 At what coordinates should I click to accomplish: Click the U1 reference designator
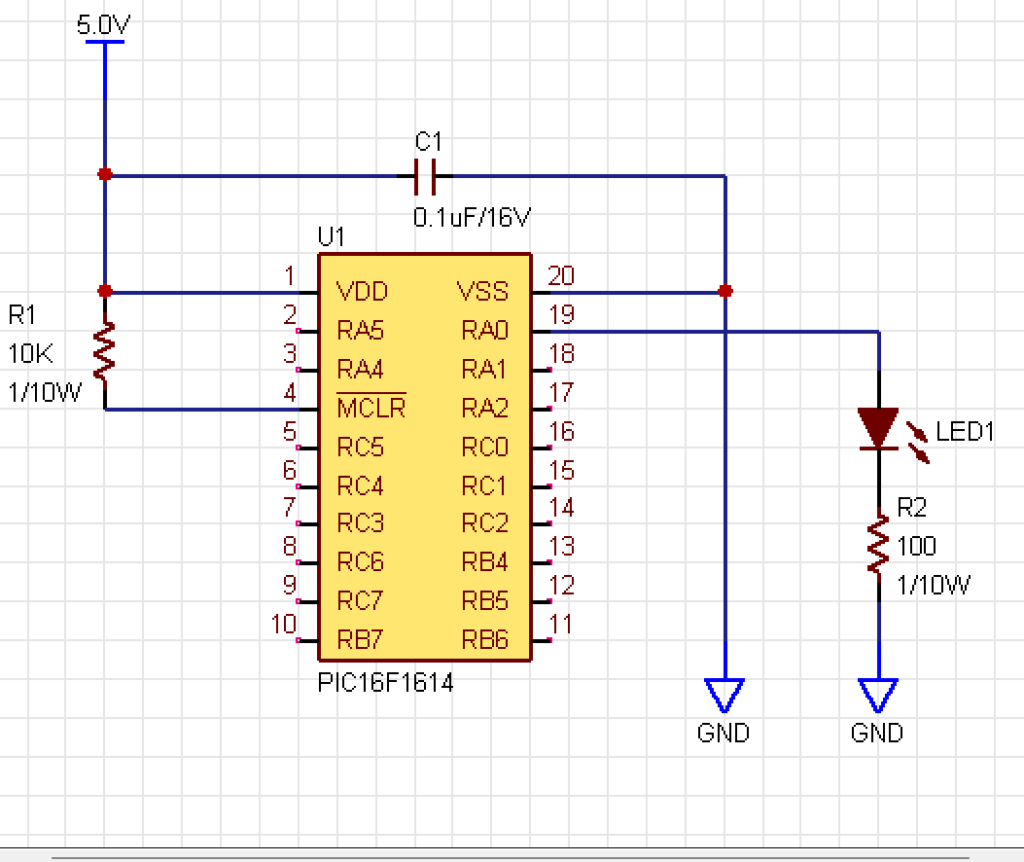coord(331,238)
